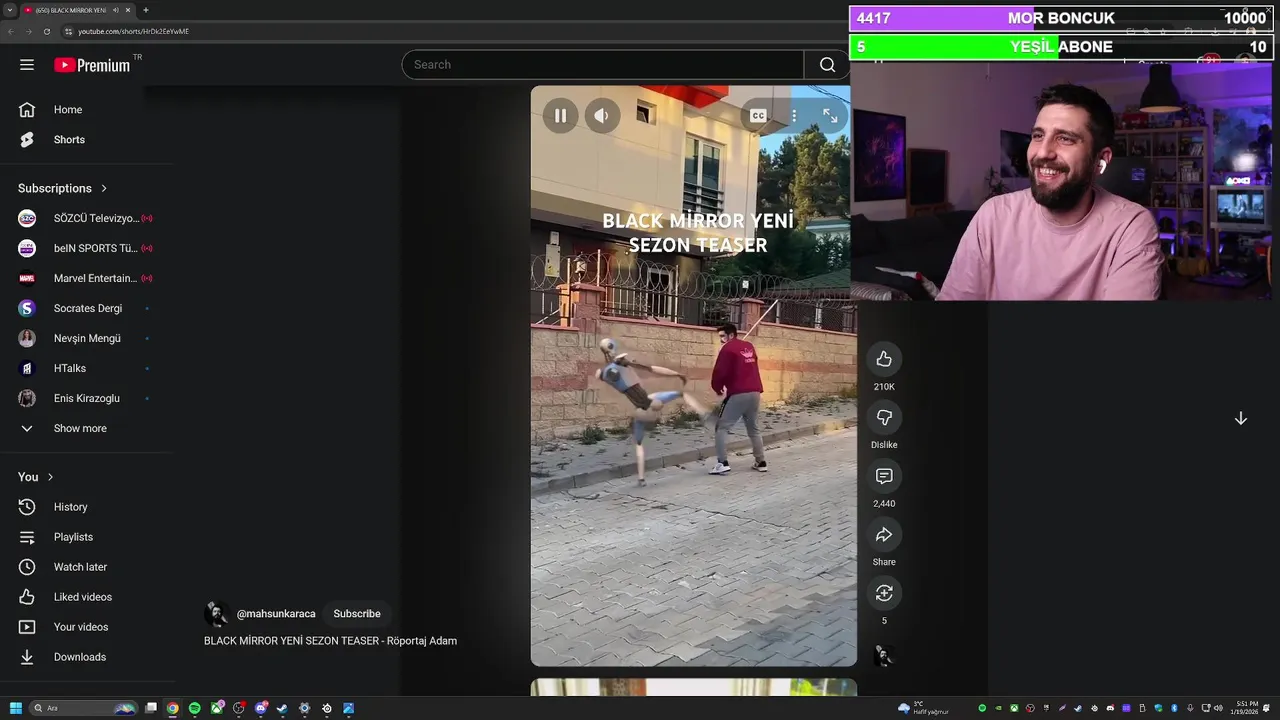This screenshot has height=720, width=1280.
Task: Go to next Short with down arrow
Action: tap(1240, 418)
